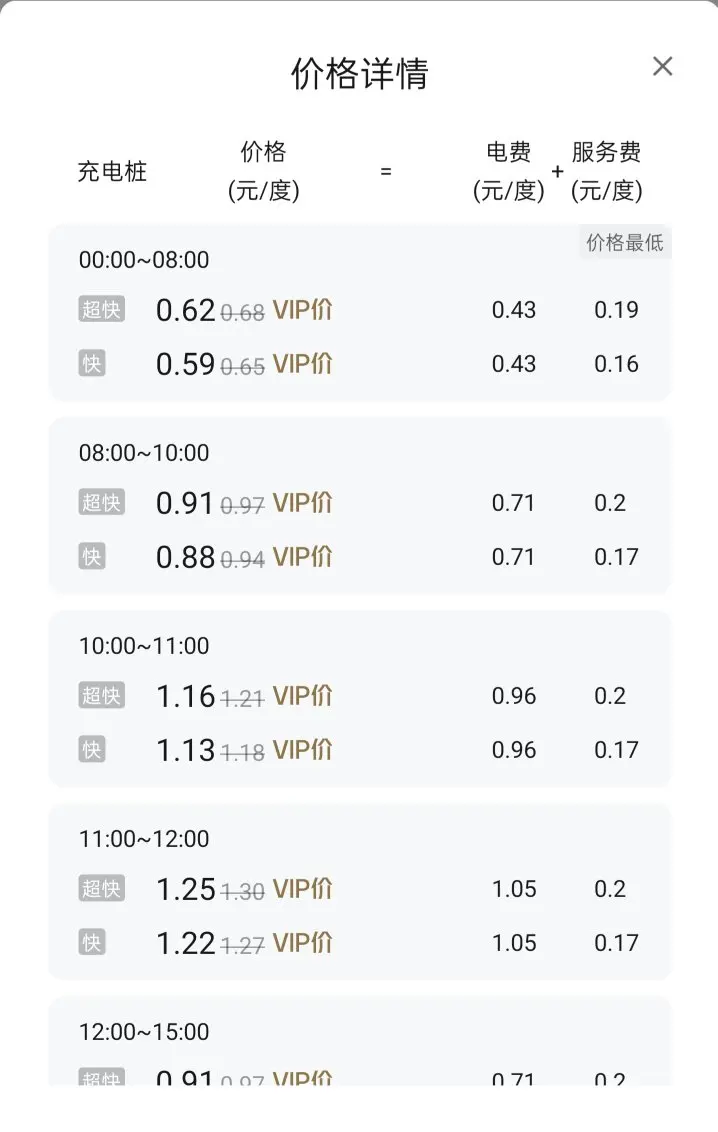Close the 价格详情 price details popup
718x1132 pixels.
coord(662,66)
